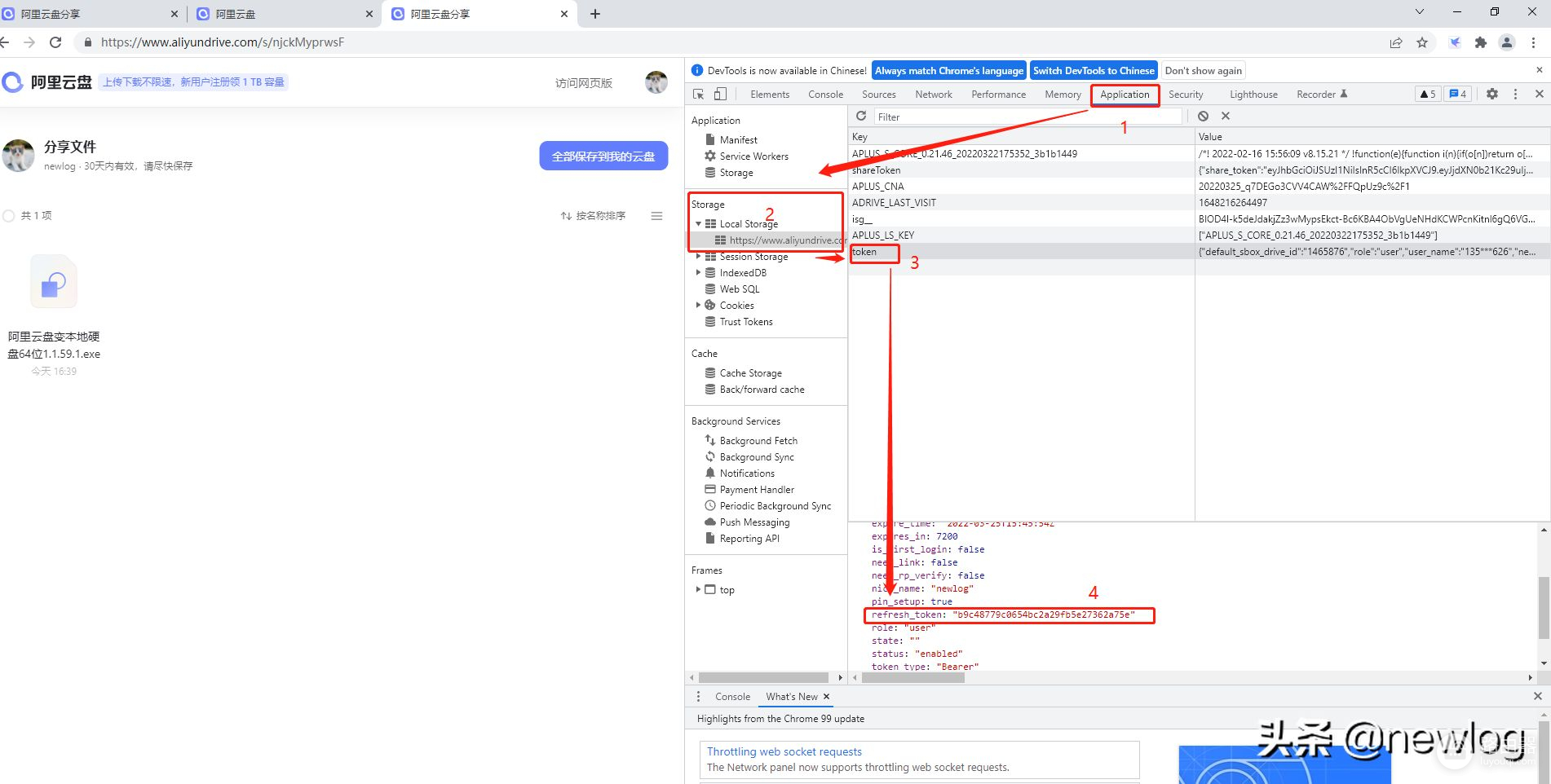
Task: Click Switch DevTools to Chinese button
Action: pyautogui.click(x=1094, y=71)
